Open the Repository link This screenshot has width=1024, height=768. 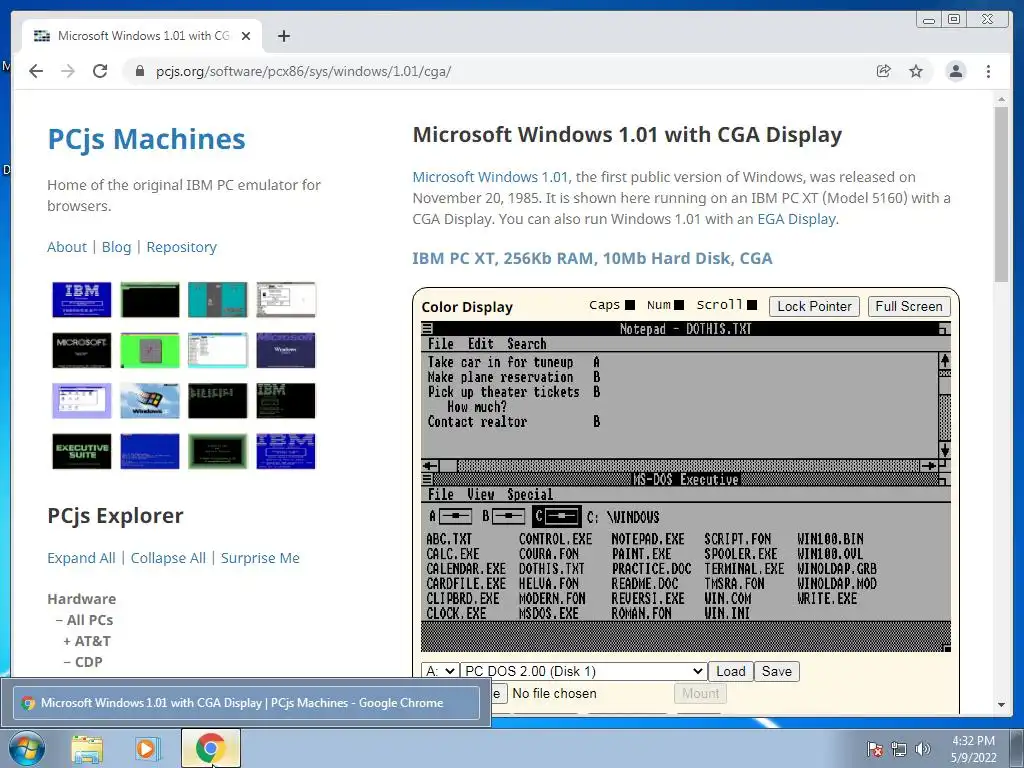pyautogui.click(x=182, y=247)
